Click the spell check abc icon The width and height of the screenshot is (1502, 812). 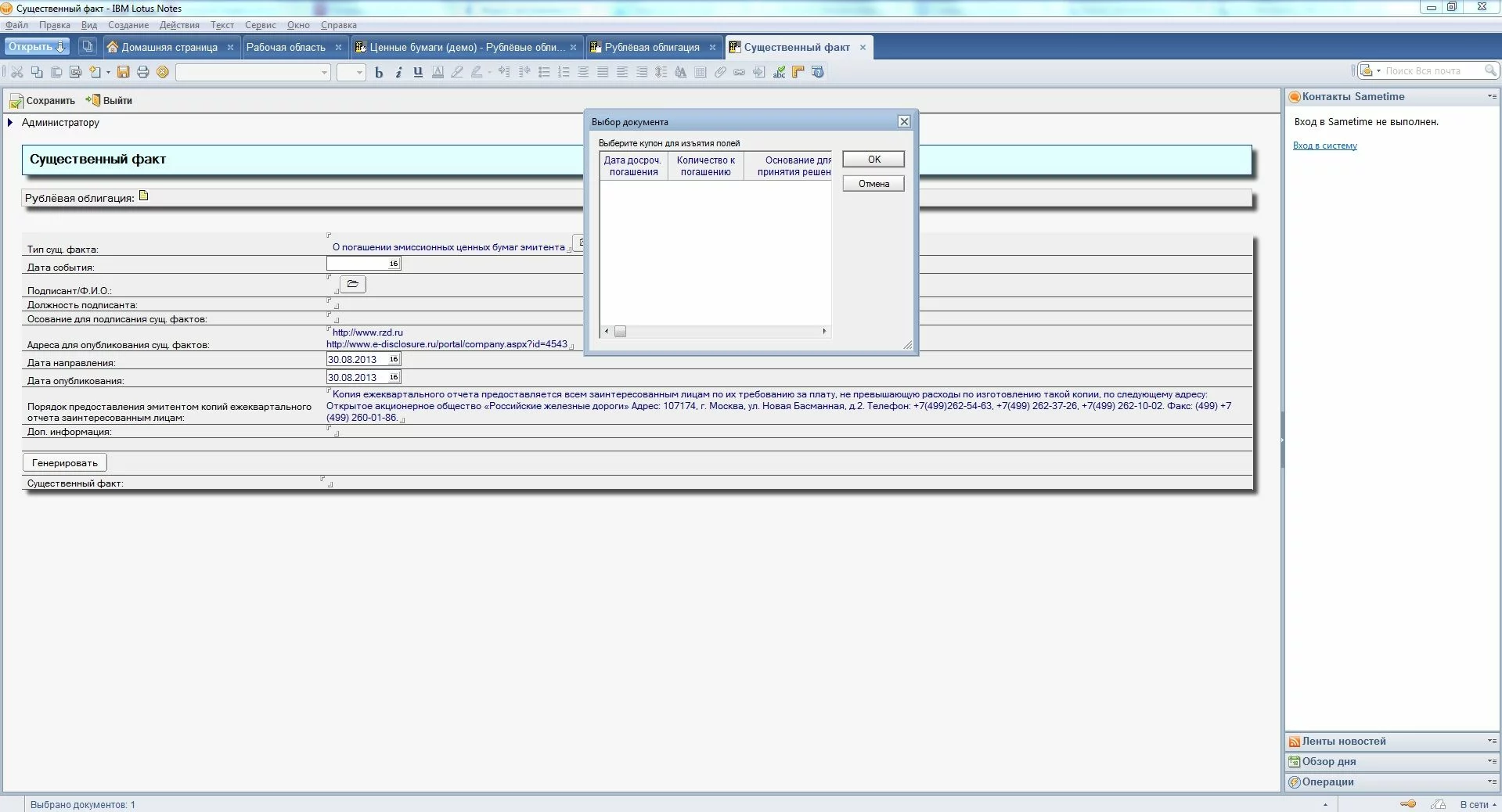[779, 72]
